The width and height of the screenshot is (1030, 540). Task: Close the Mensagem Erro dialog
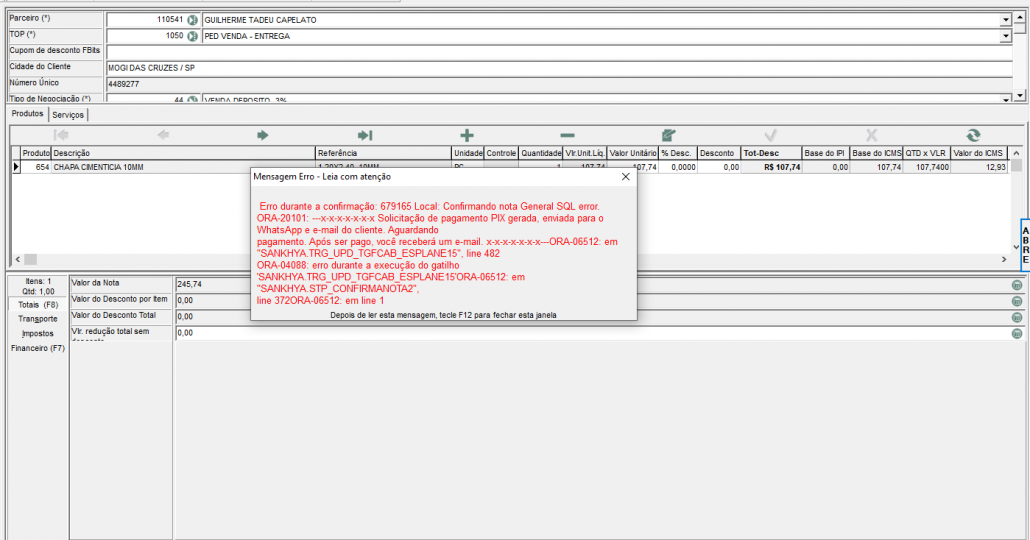click(x=626, y=176)
